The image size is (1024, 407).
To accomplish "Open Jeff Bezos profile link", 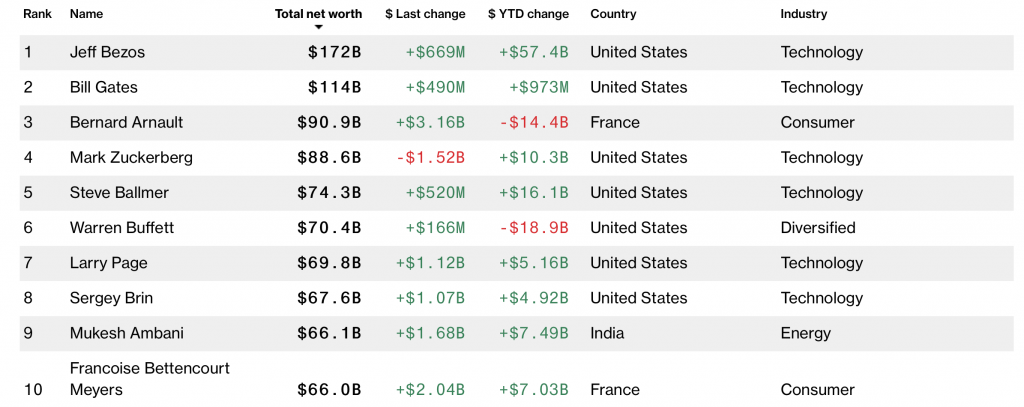I will (x=110, y=52).
